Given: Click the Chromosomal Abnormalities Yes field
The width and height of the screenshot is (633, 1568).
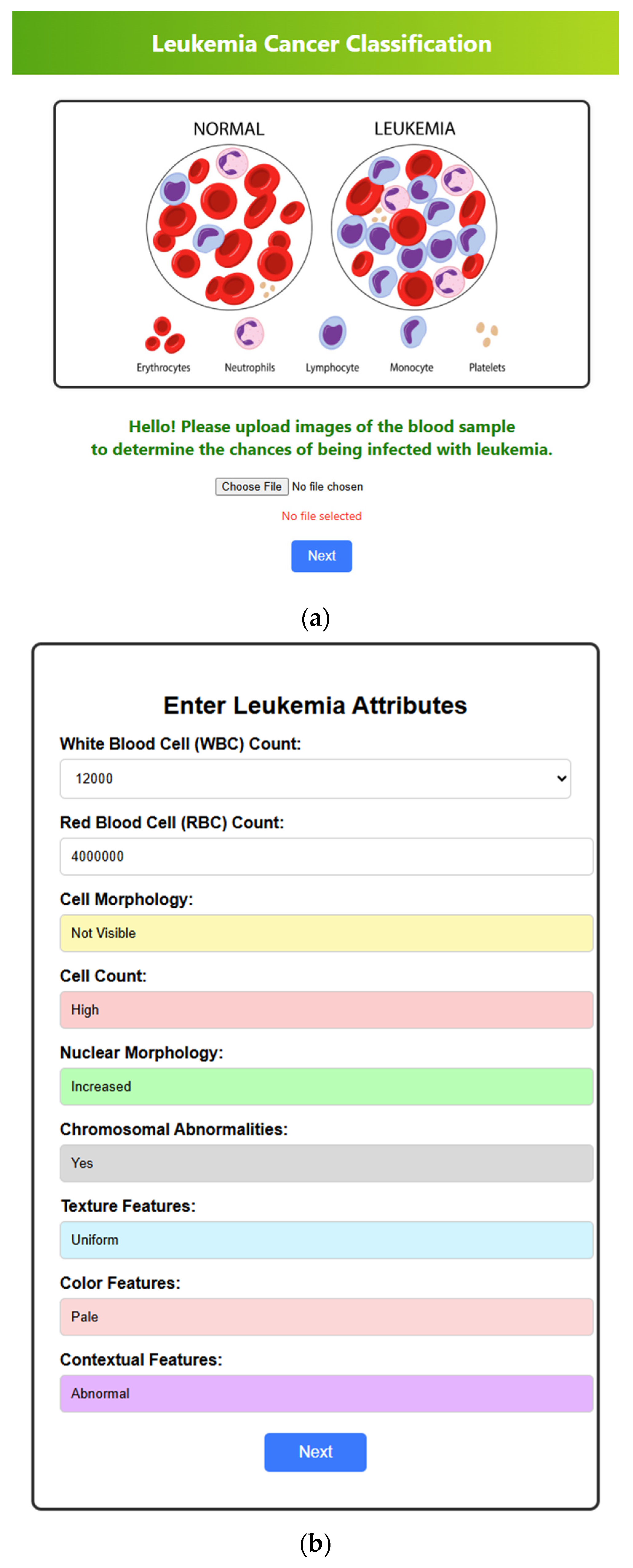Looking at the screenshot, I should 326,1163.
